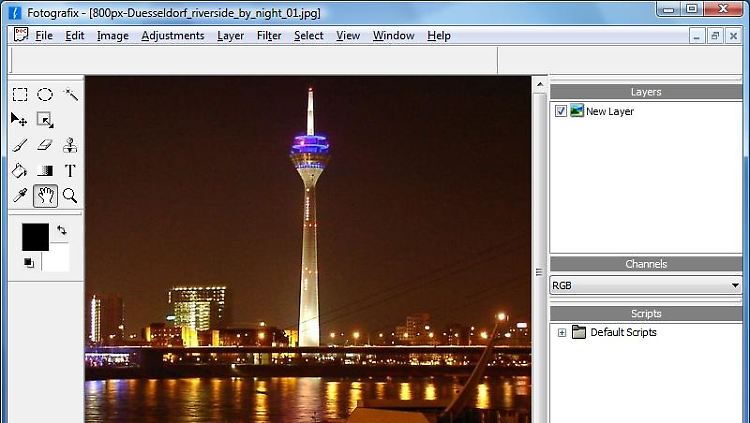Toggle visibility checkbox of New Layer
This screenshot has width=750, height=423.
click(561, 111)
